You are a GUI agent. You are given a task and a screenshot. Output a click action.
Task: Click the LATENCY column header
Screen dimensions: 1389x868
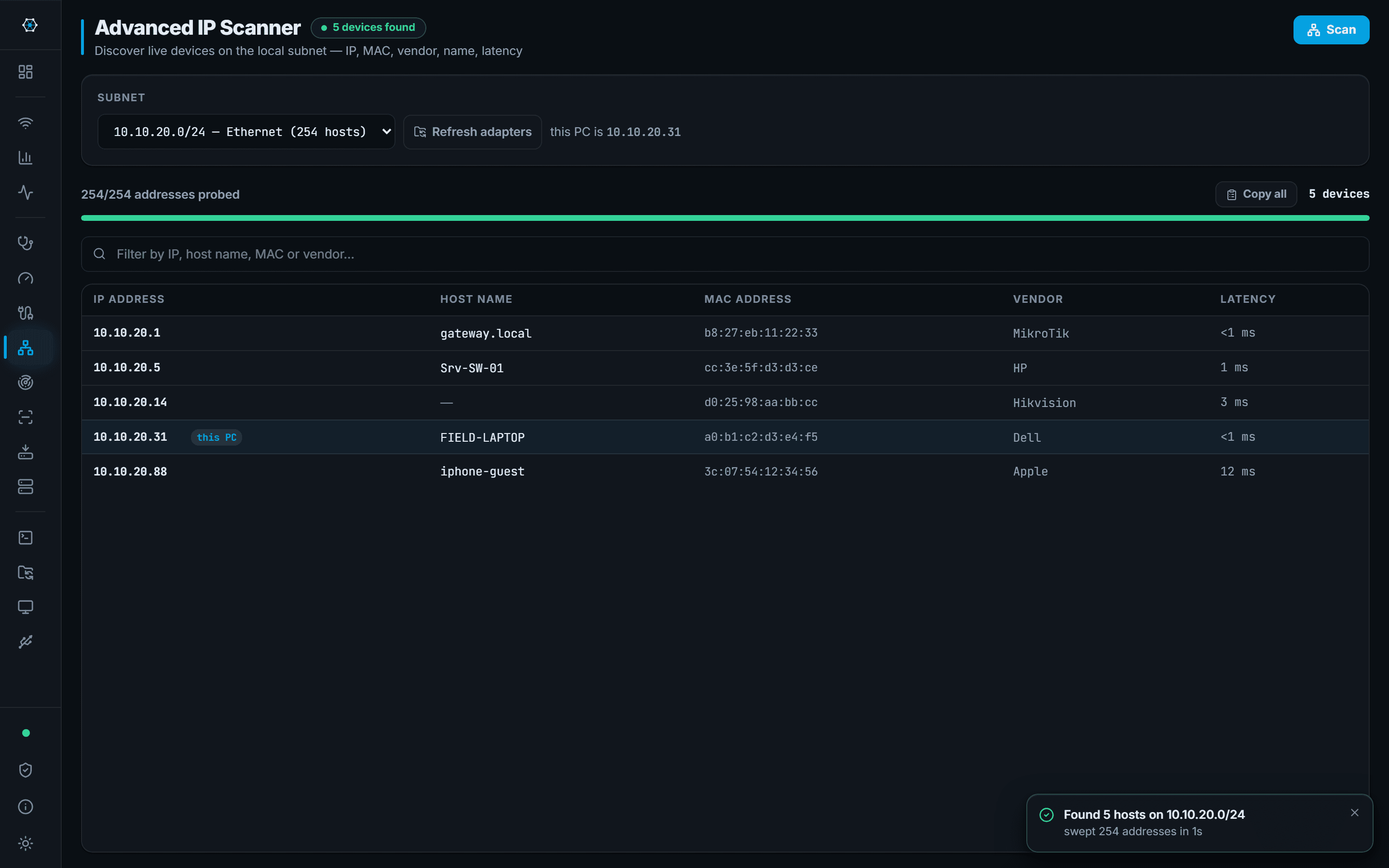pos(1247,299)
